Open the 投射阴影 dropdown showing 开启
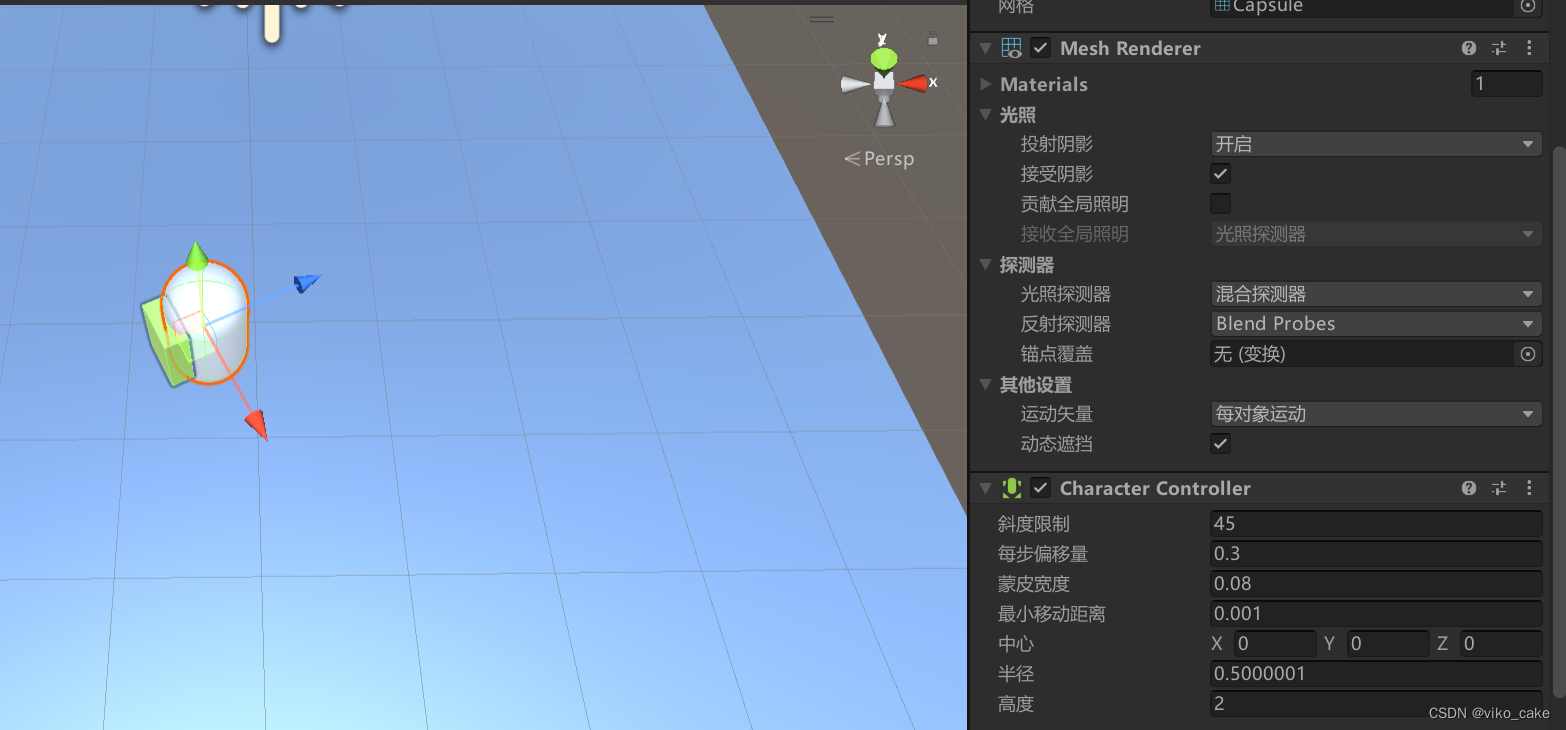 point(1375,143)
